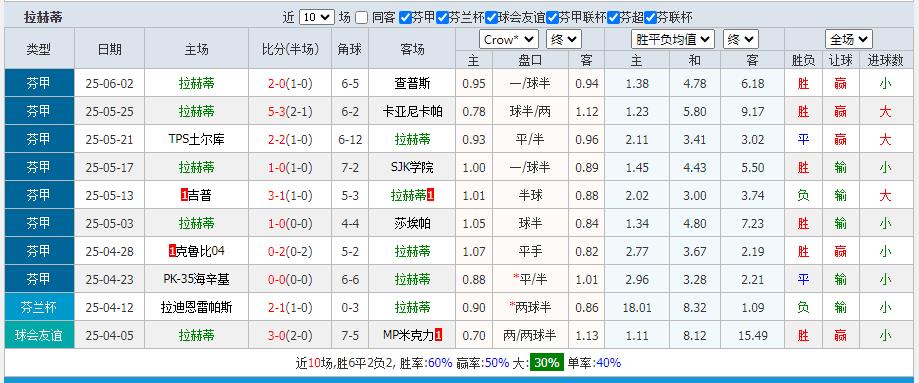Click the 芬甲 cell on 25-06-02 row
This screenshot has width=919, height=383.
(40, 83)
